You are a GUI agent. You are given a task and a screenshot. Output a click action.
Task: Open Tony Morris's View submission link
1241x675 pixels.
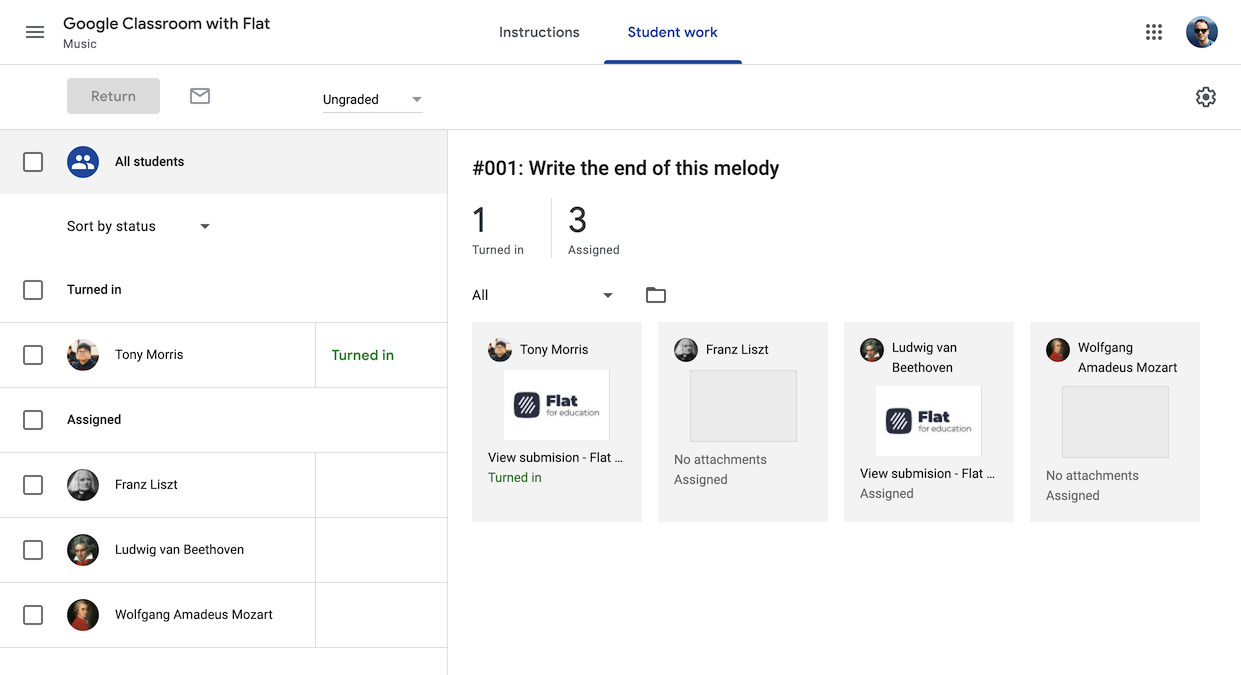tap(556, 457)
